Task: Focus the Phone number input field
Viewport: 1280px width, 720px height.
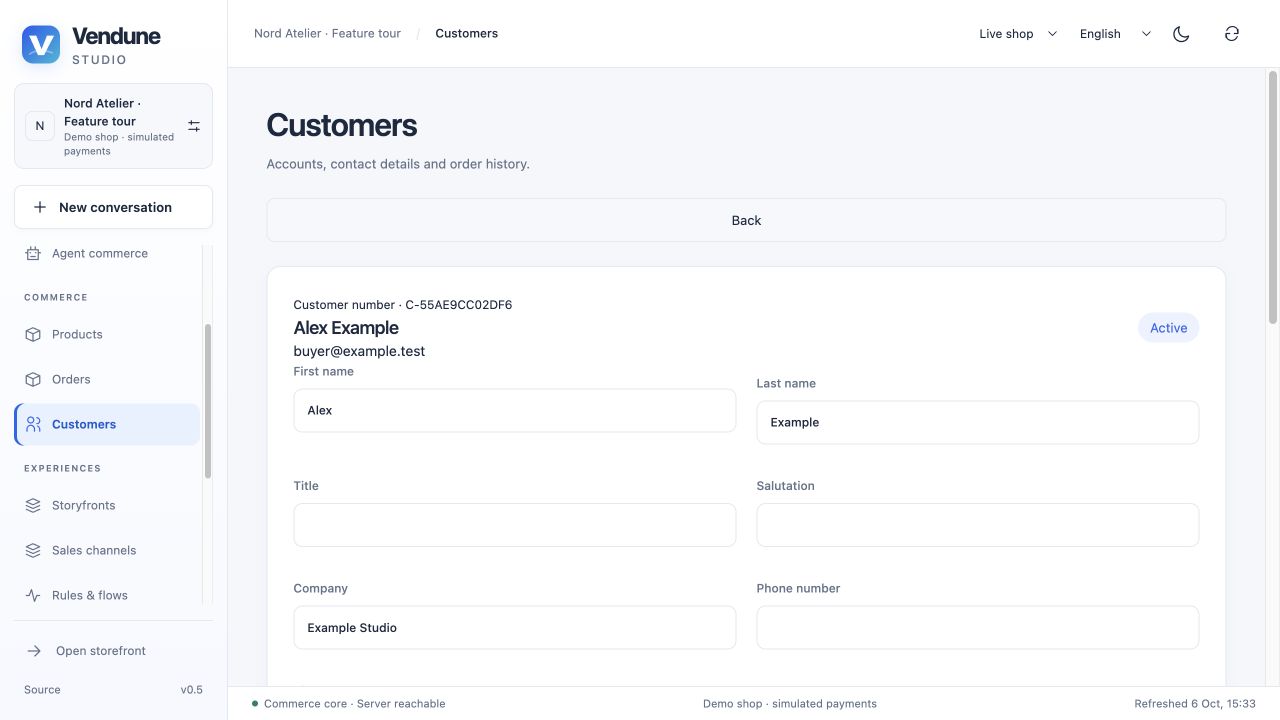Action: 978,628
